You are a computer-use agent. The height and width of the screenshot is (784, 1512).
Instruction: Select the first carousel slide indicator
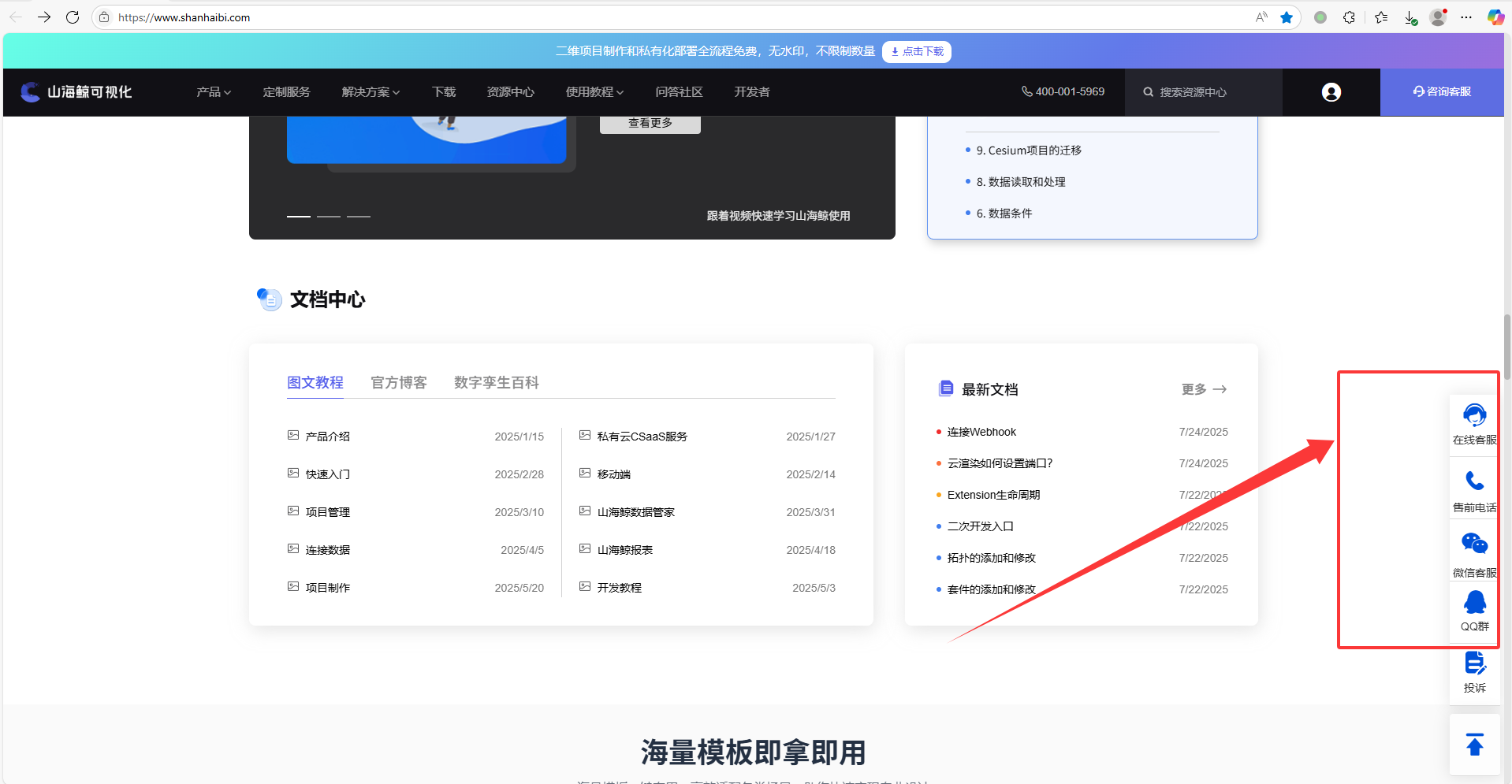[299, 216]
